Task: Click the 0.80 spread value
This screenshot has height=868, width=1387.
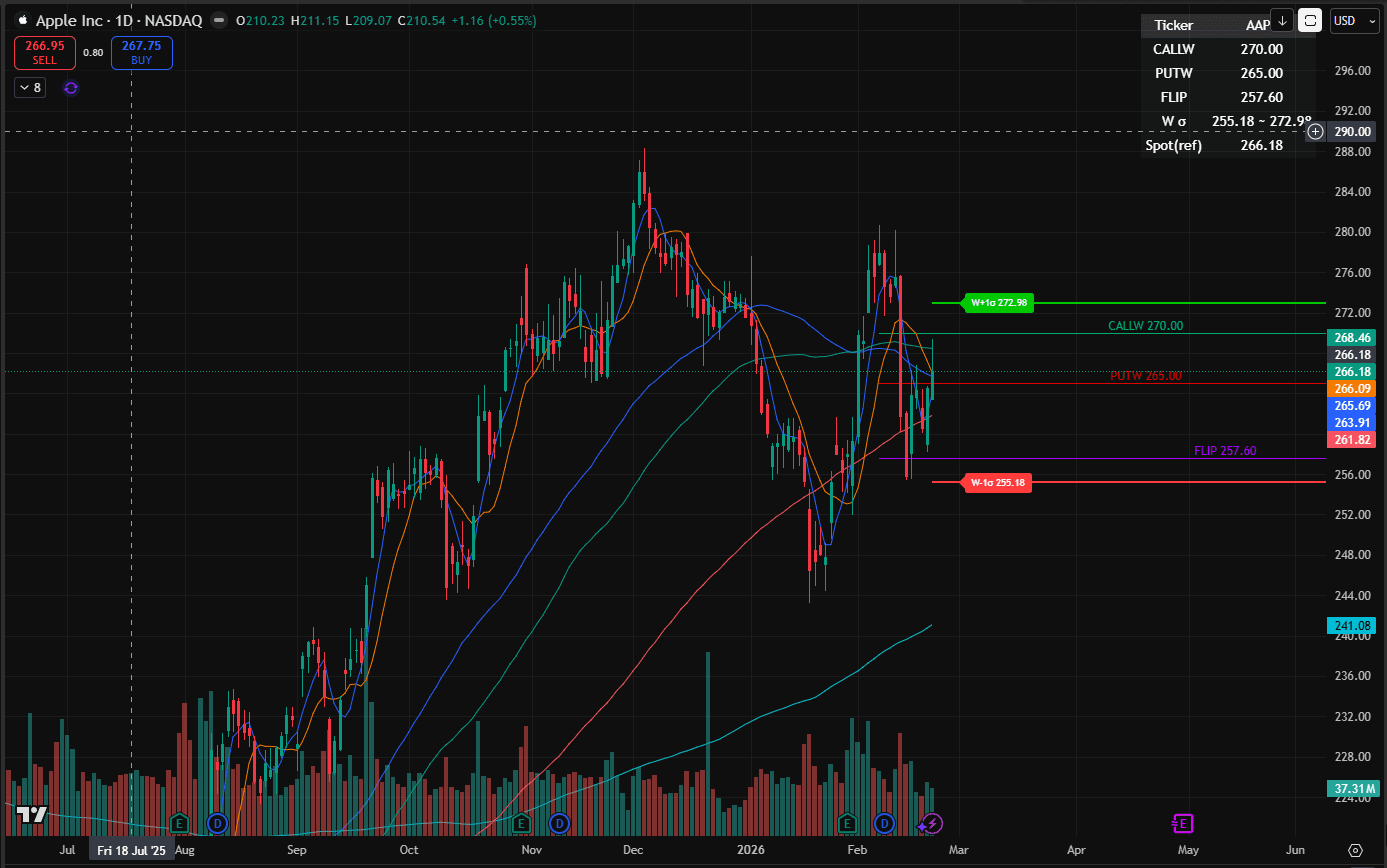Action: pos(93,53)
